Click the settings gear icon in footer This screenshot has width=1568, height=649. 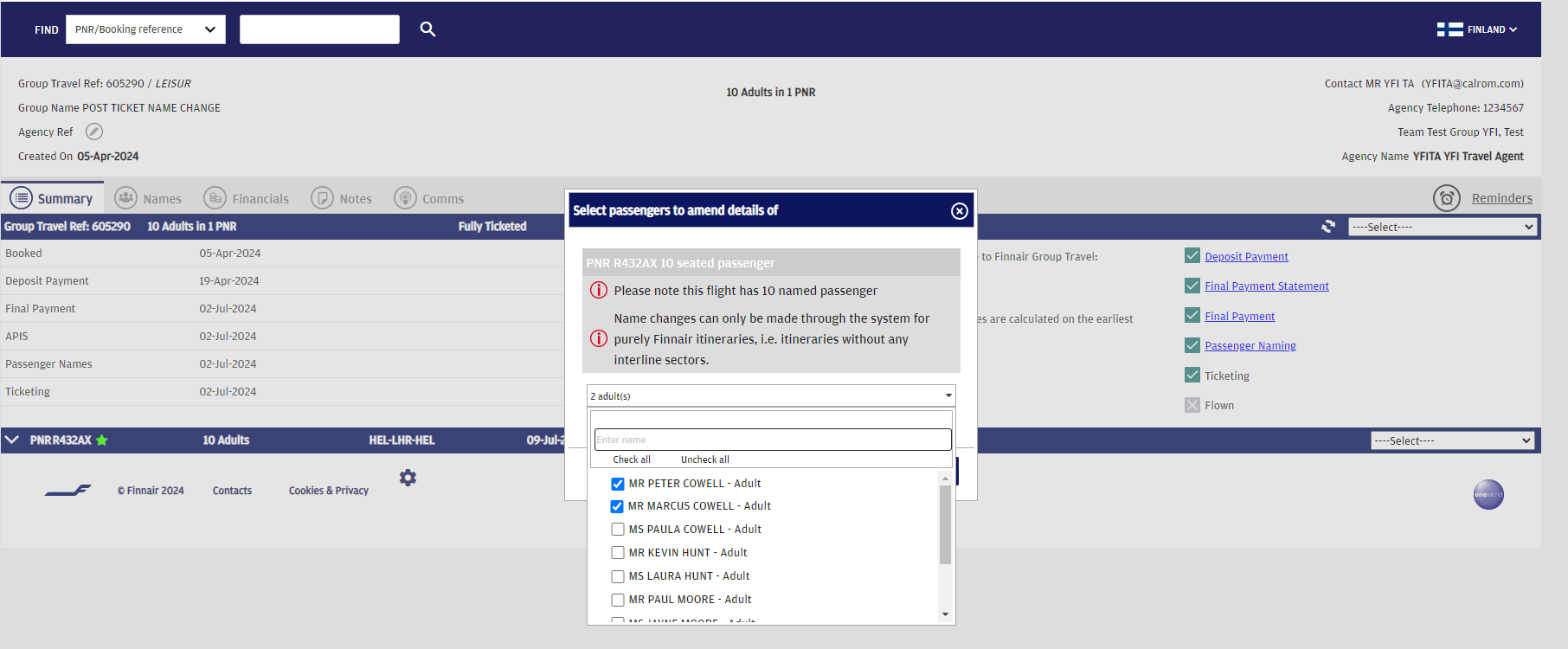click(408, 478)
